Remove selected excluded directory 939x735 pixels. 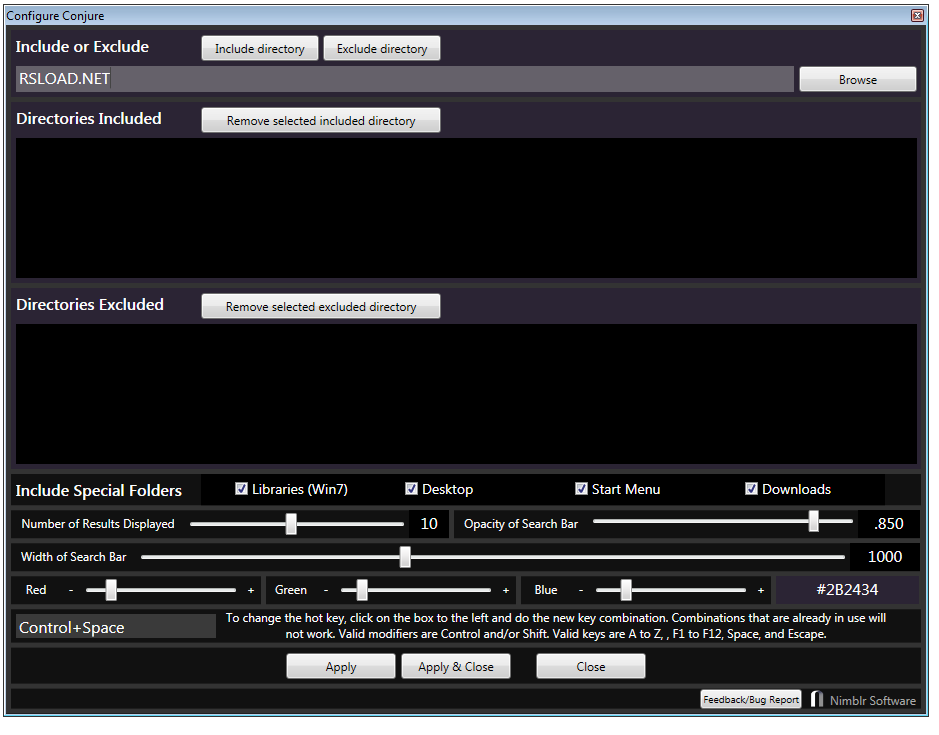point(321,307)
